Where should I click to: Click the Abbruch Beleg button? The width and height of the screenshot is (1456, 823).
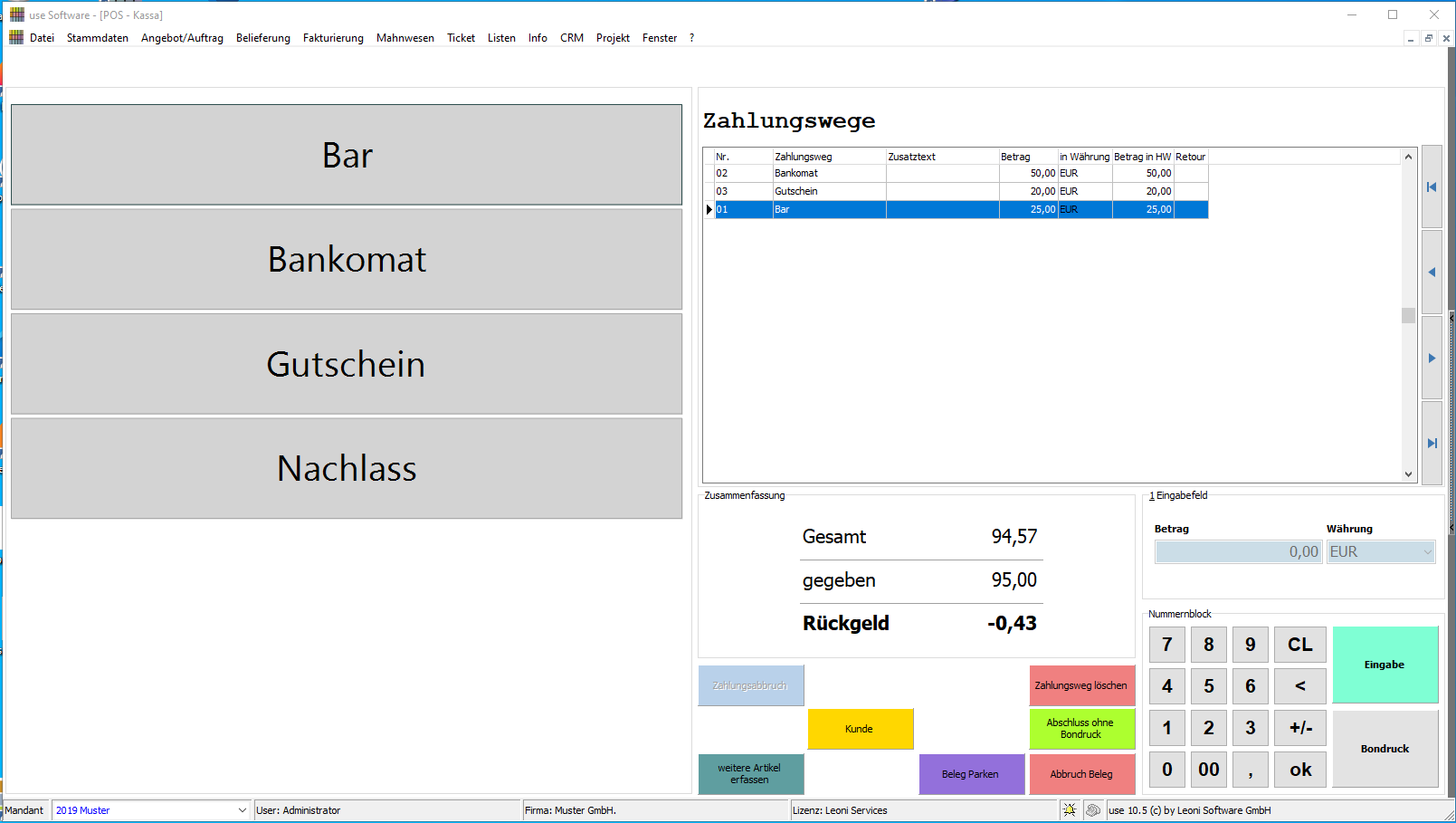(x=1081, y=774)
